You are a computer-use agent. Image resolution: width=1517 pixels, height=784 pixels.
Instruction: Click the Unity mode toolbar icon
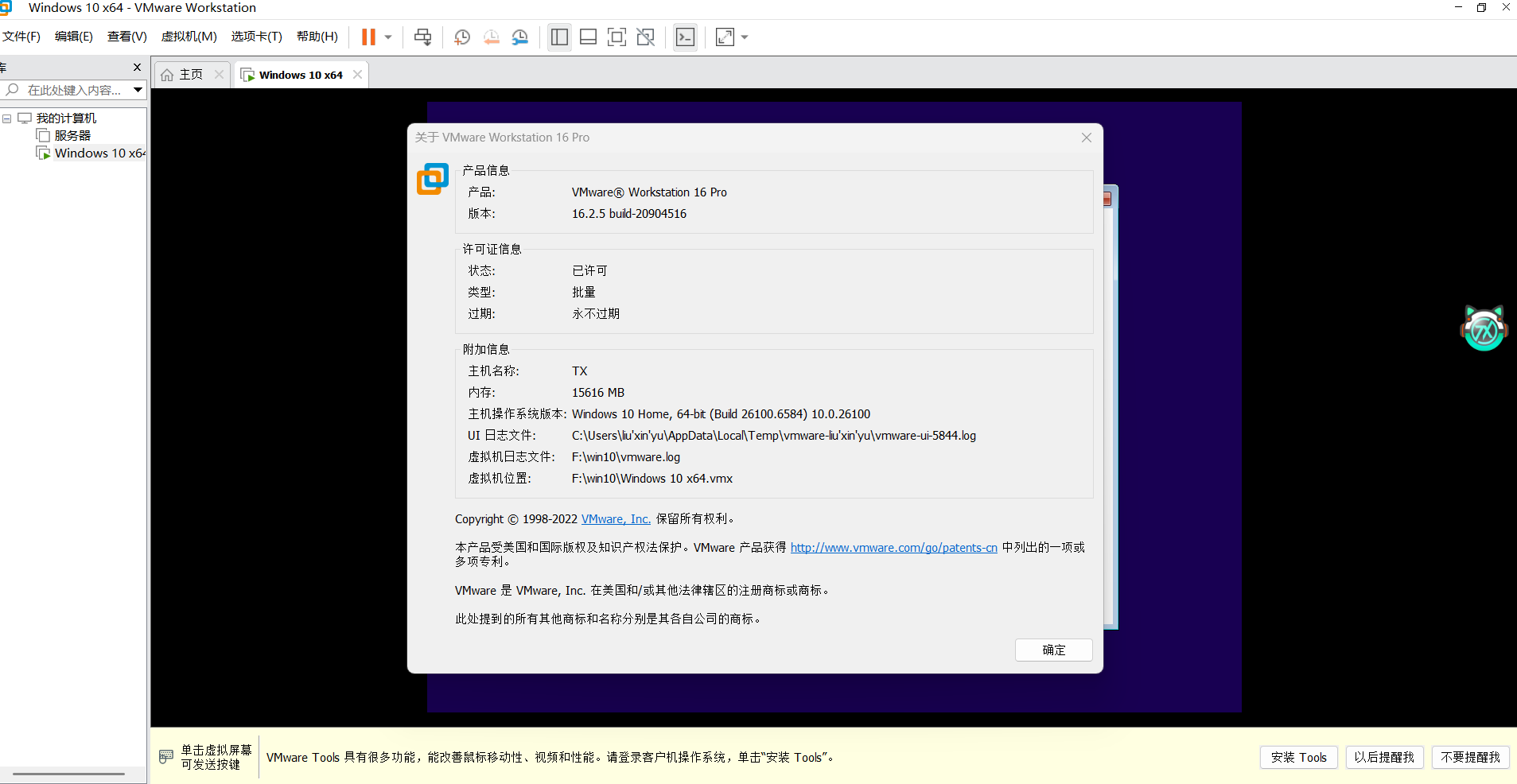pyautogui.click(x=646, y=37)
